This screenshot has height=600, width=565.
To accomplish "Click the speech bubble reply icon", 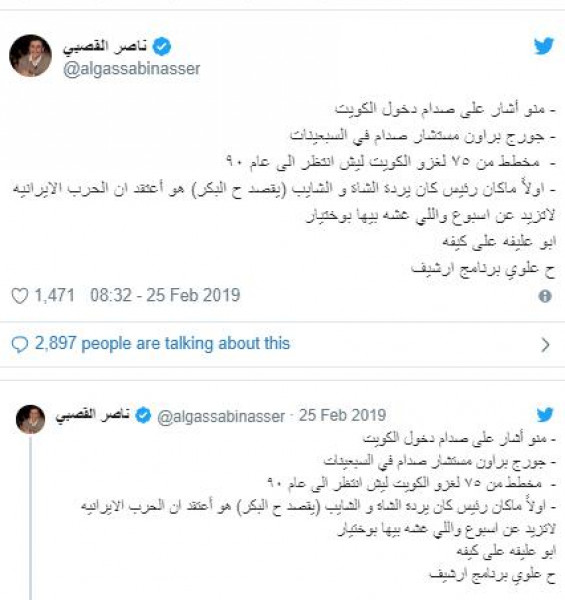I will [20, 344].
